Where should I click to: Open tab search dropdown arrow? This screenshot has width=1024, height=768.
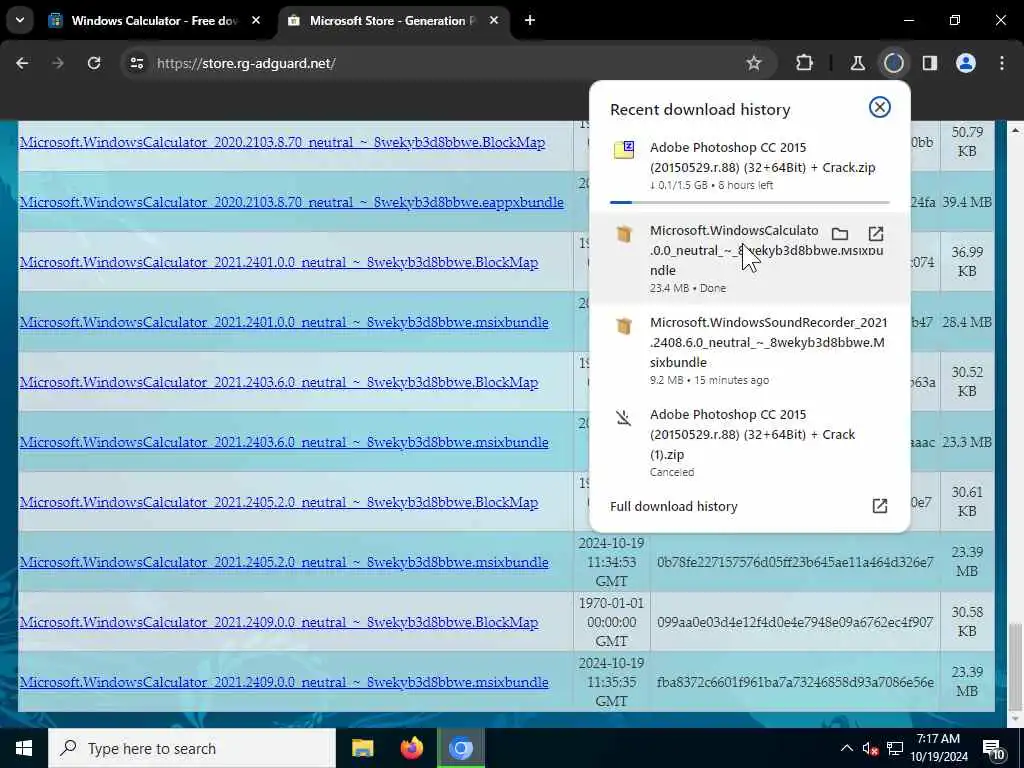point(20,20)
